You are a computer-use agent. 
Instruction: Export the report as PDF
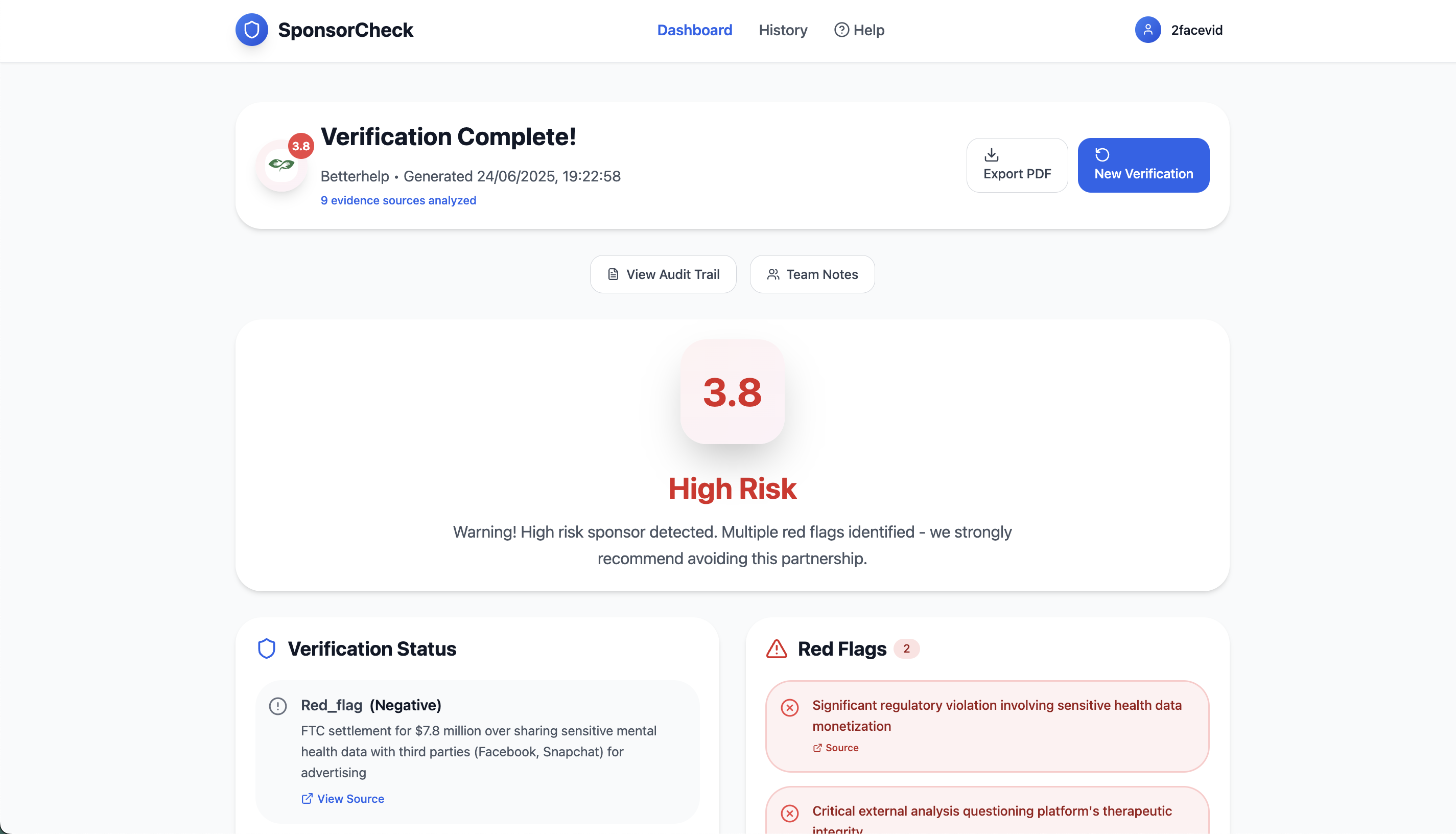point(1017,165)
